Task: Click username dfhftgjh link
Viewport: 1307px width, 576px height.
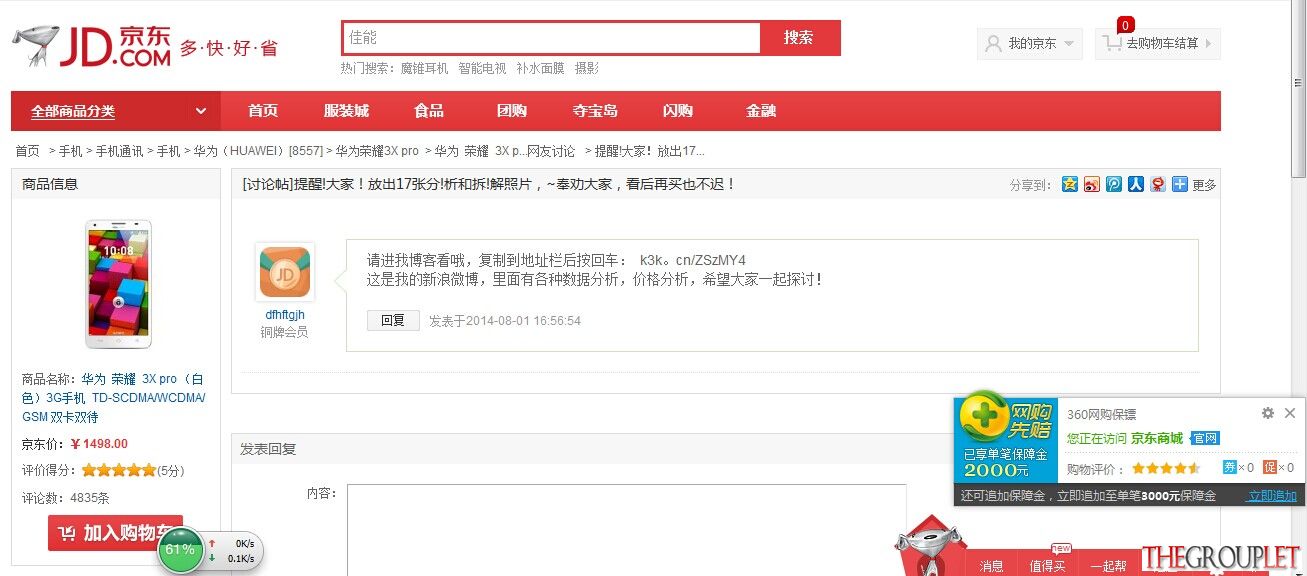Action: pos(285,315)
